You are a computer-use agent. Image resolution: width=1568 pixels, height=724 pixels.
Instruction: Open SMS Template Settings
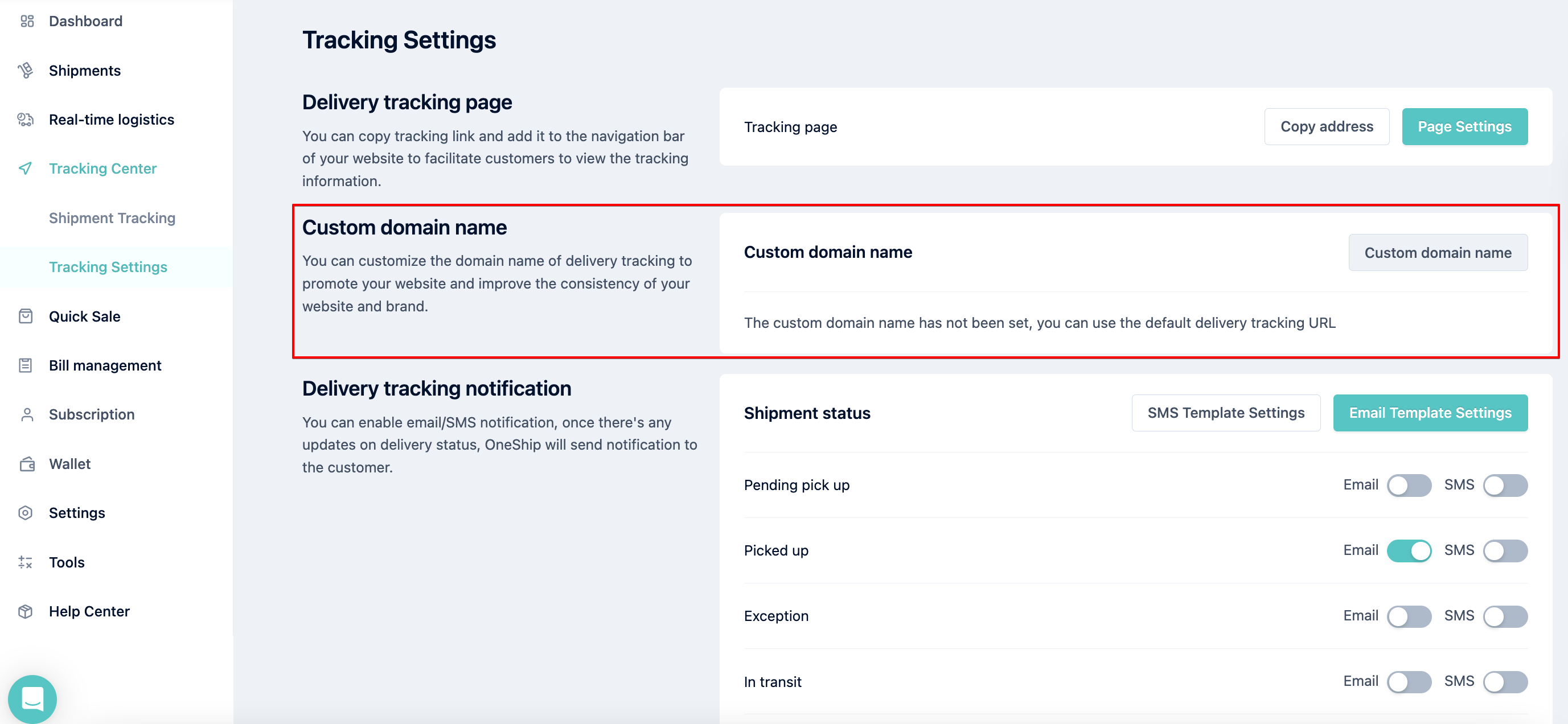(x=1226, y=413)
